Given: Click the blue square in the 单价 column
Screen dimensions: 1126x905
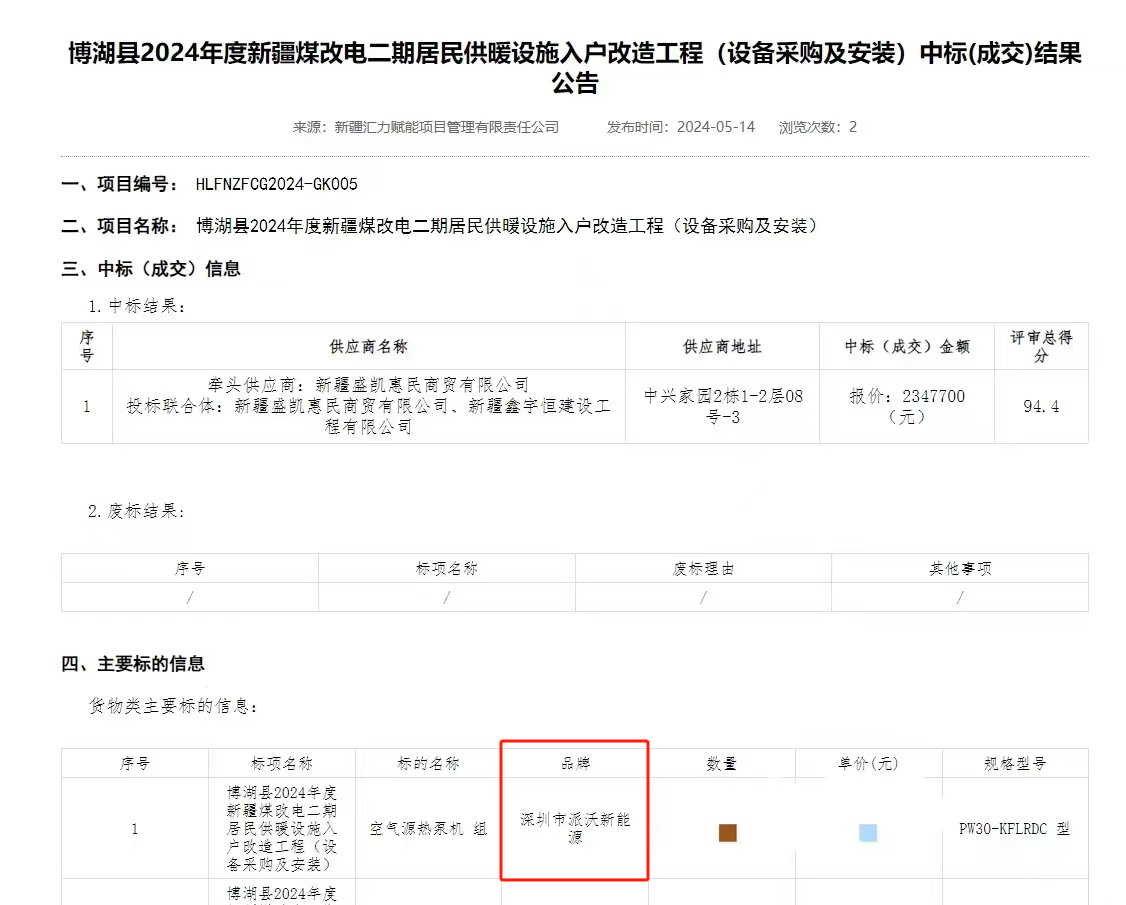Looking at the screenshot, I should click(x=868, y=831).
